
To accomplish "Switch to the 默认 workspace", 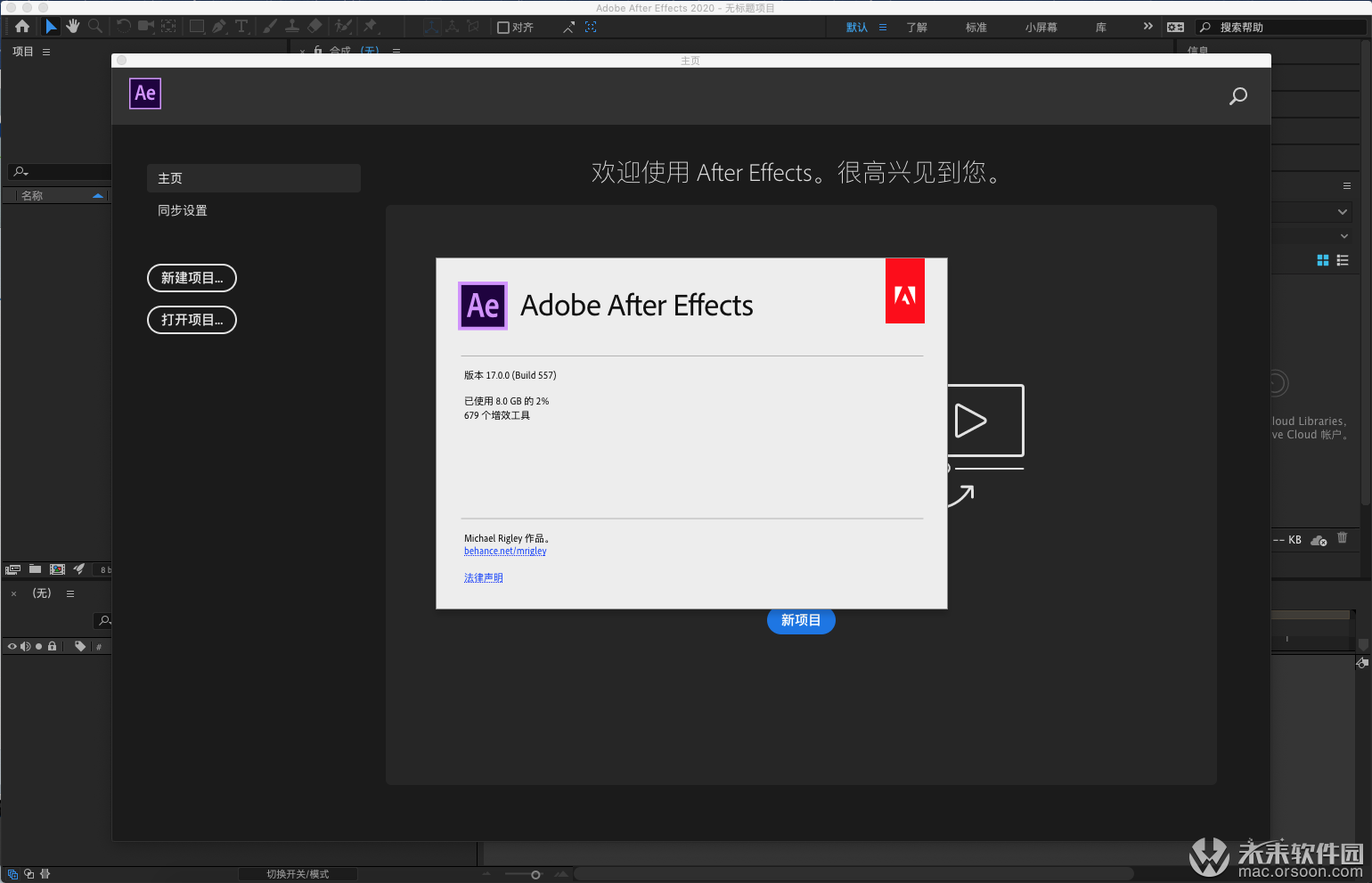I will [857, 28].
